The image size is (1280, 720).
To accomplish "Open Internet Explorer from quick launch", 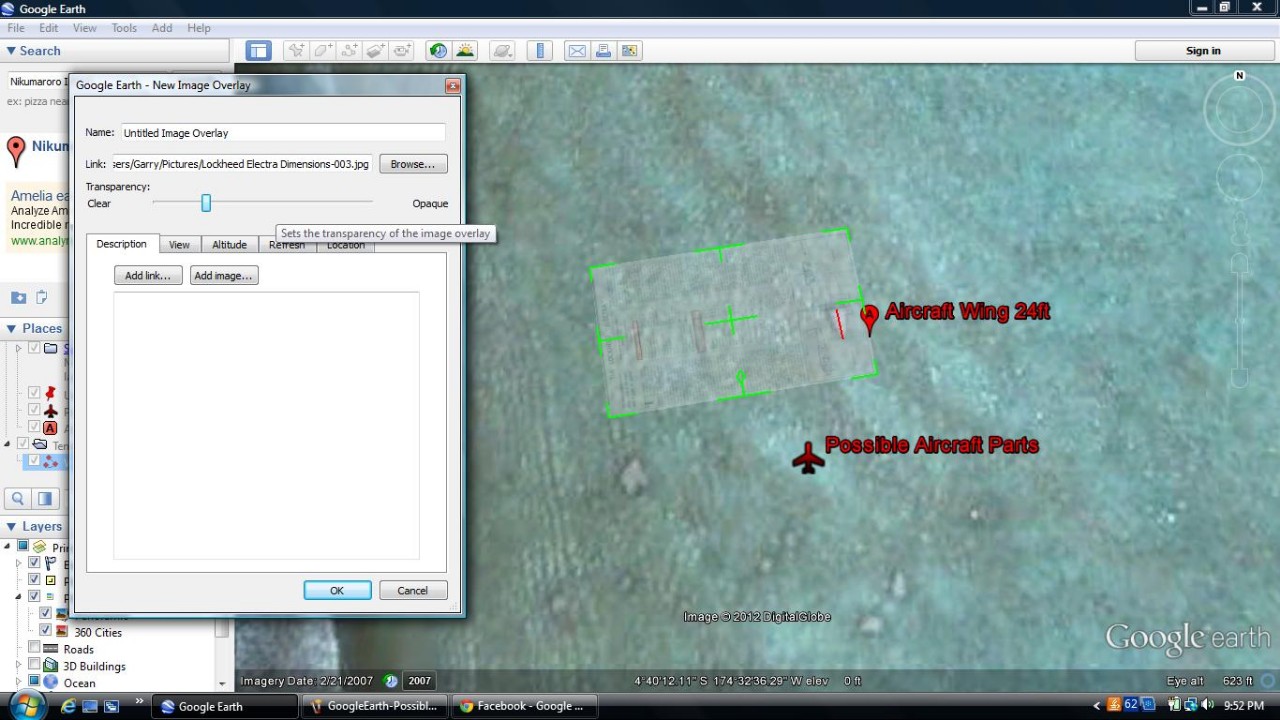I will point(68,706).
